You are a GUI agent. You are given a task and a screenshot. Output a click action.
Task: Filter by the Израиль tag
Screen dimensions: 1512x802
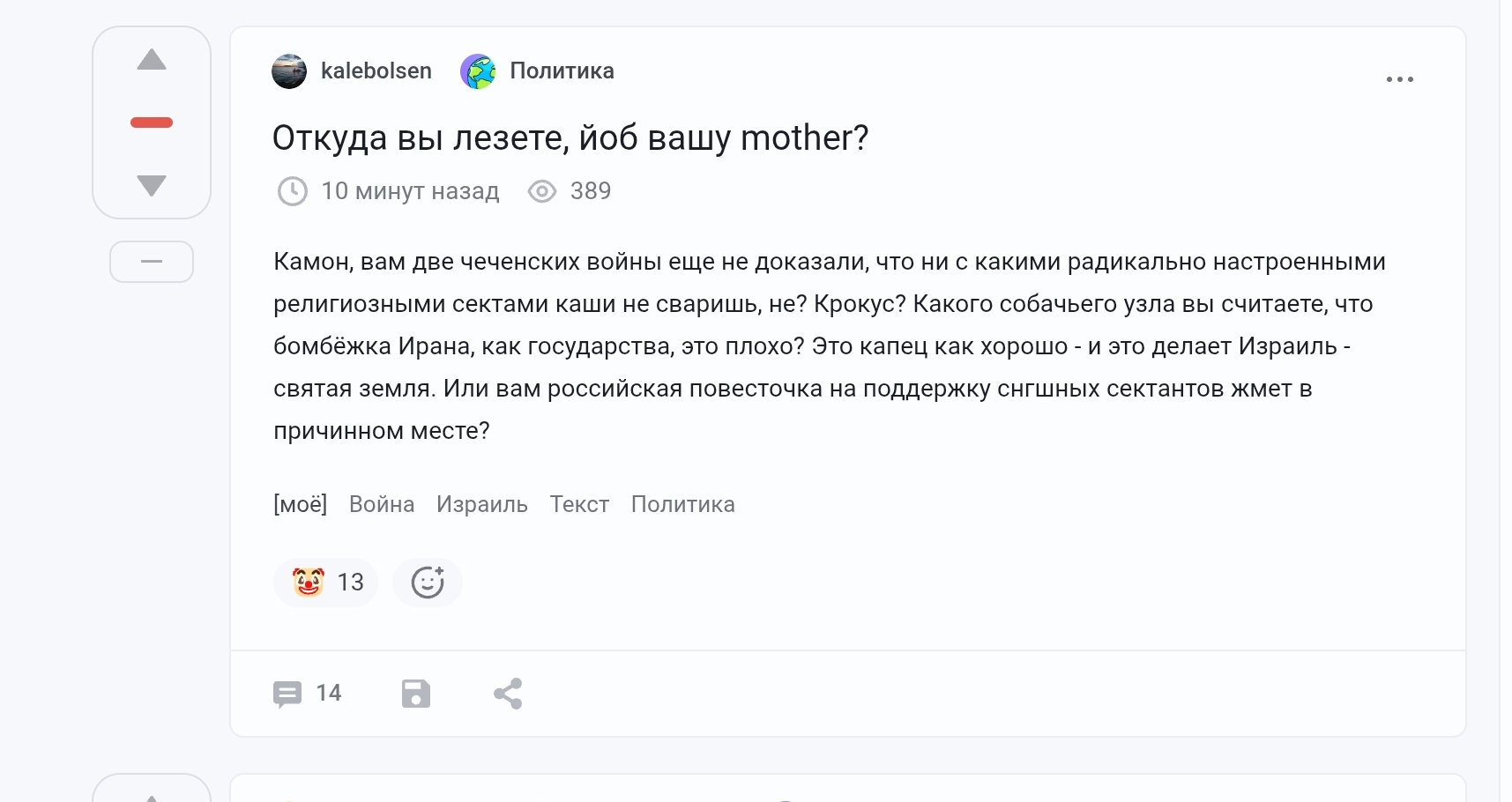pos(481,504)
